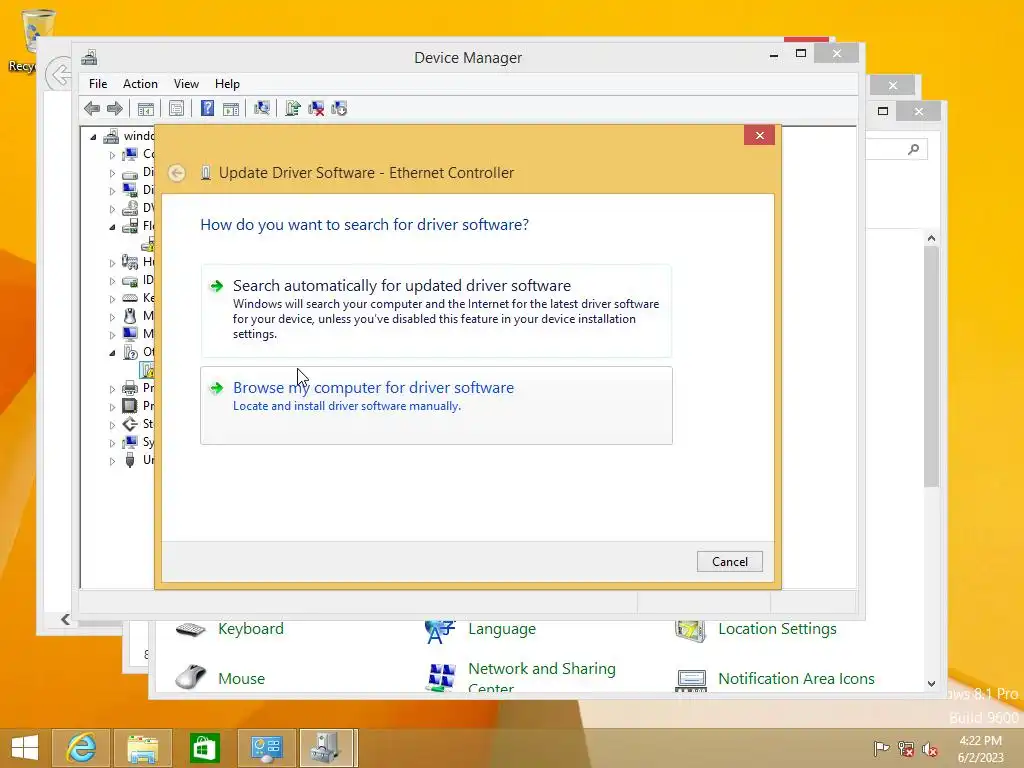
Task: Open the Windows Start button
Action: (x=25, y=748)
